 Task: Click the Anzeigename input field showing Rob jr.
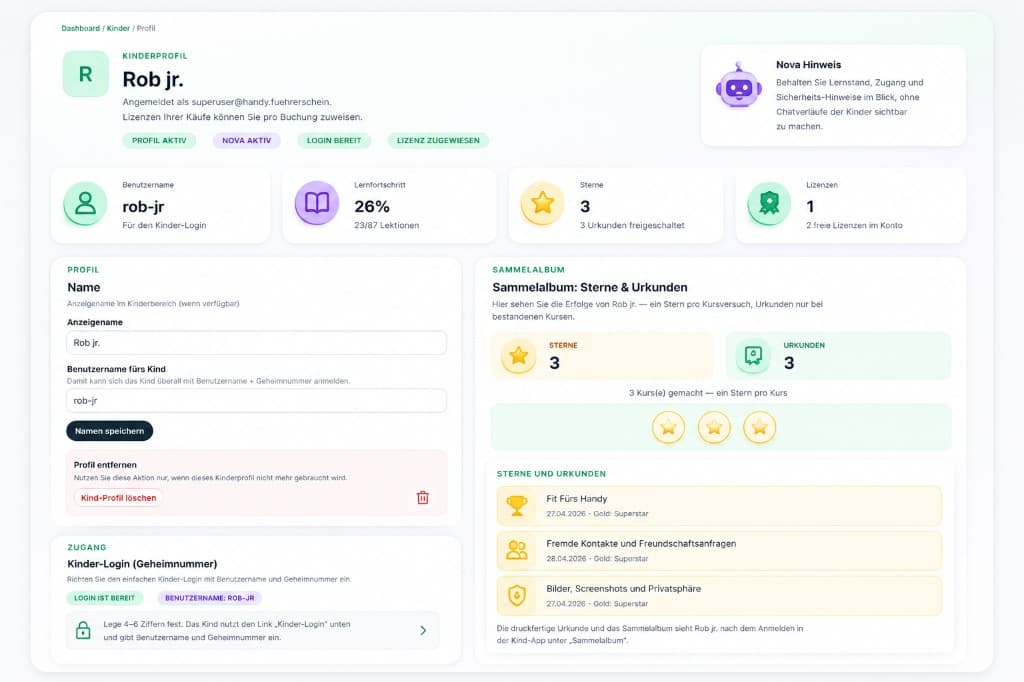(253, 342)
